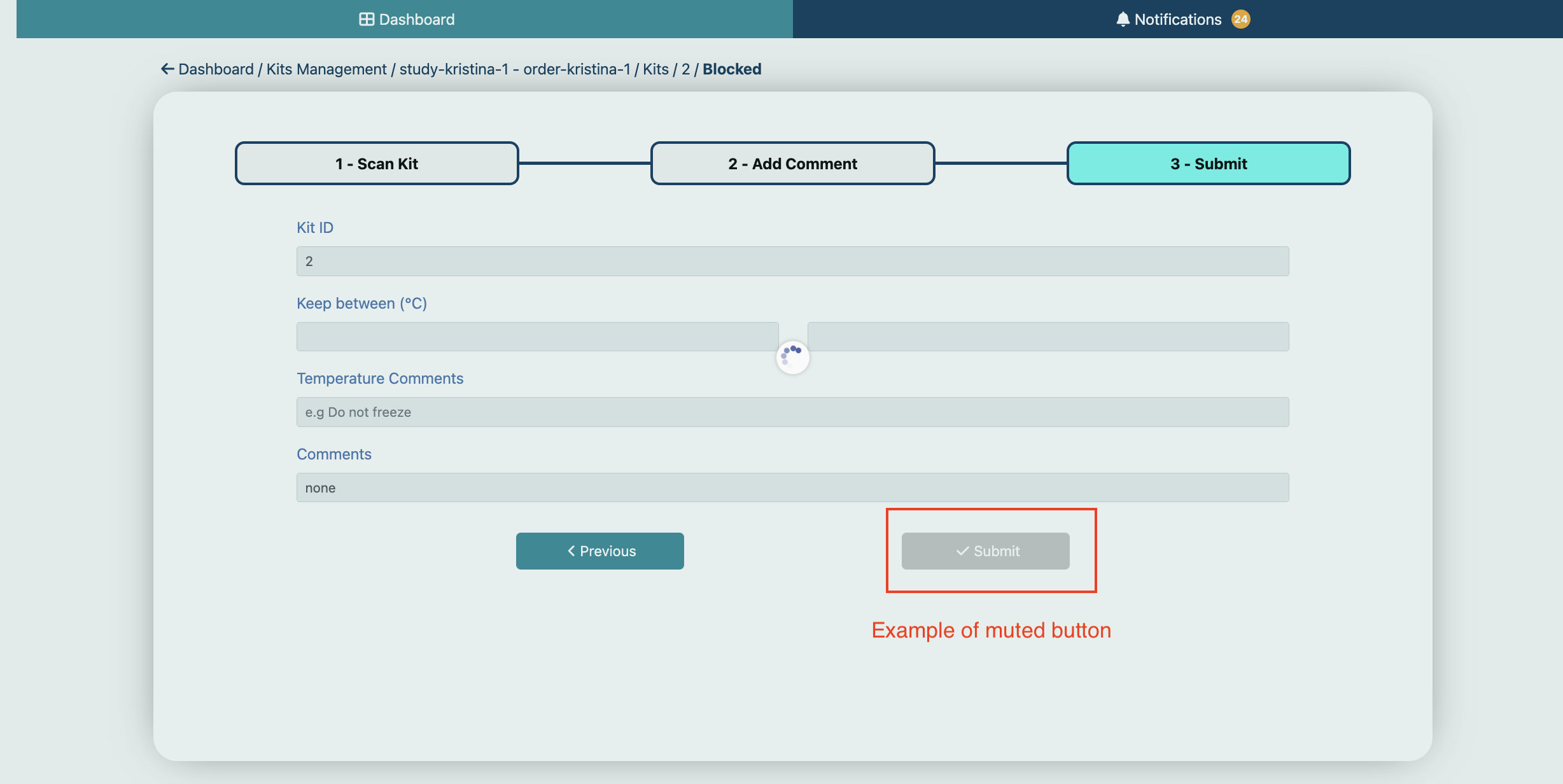This screenshot has width=1563, height=784.
Task: Click the Temperature Comments field
Action: [x=793, y=412]
